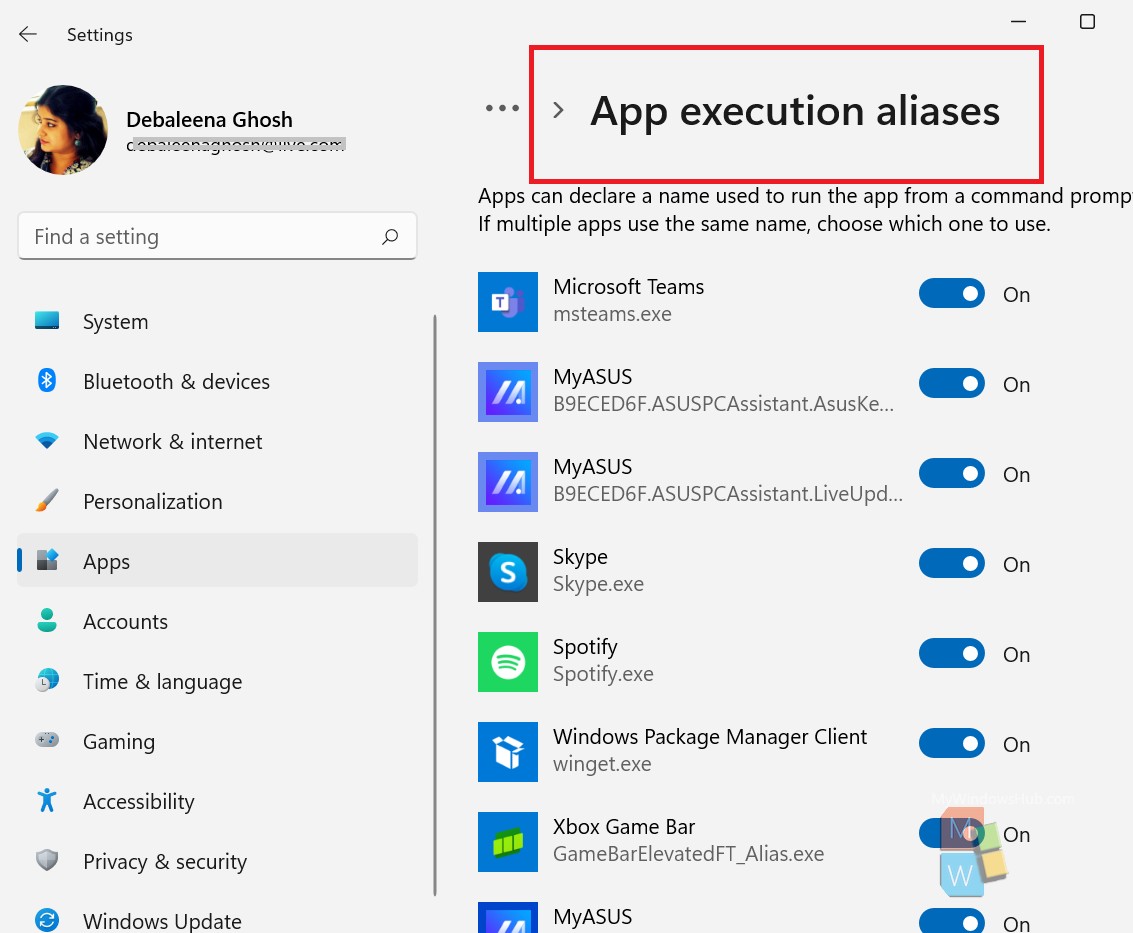Open the System settings page
1133x933 pixels.
click(116, 322)
